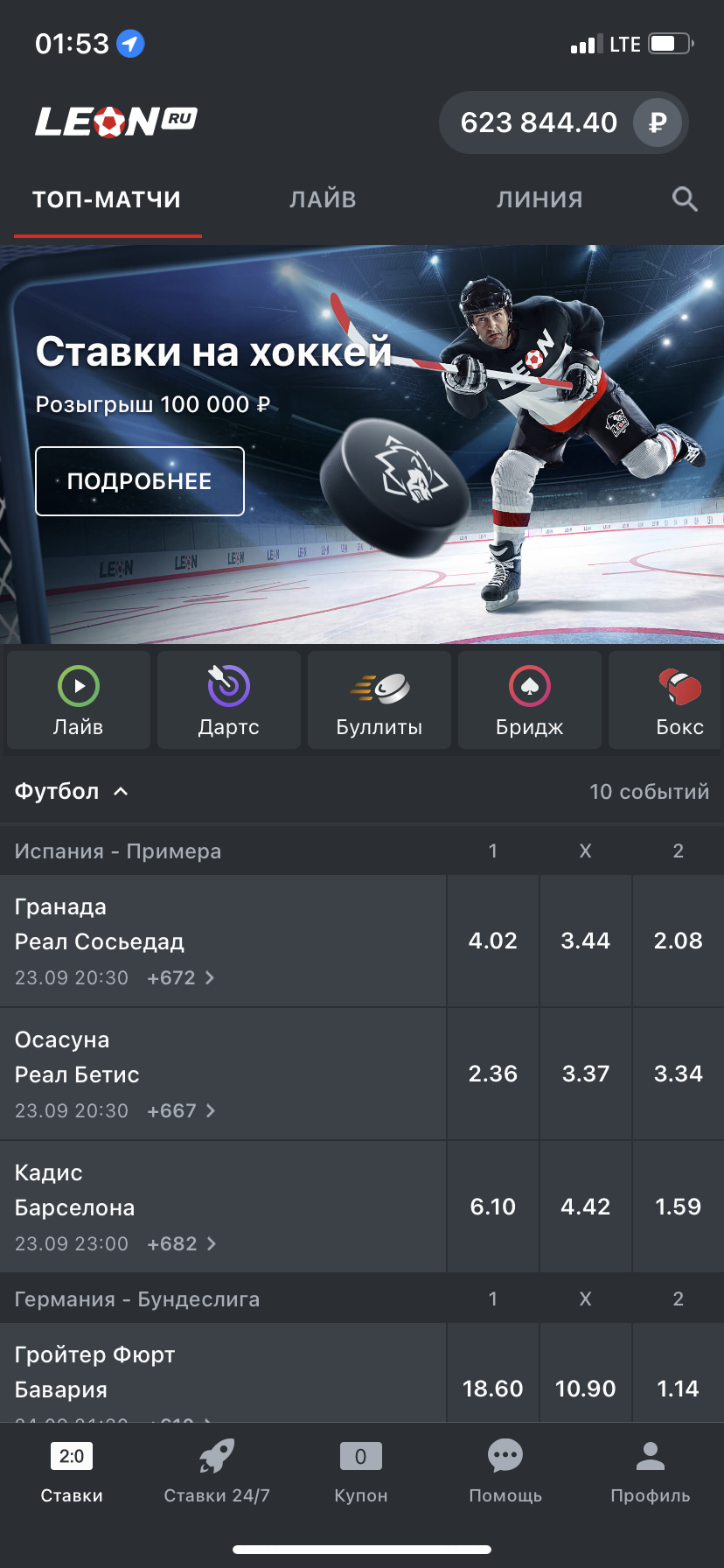Open the Купон bet slip
This screenshot has height=1568, width=724.
click(x=360, y=1472)
